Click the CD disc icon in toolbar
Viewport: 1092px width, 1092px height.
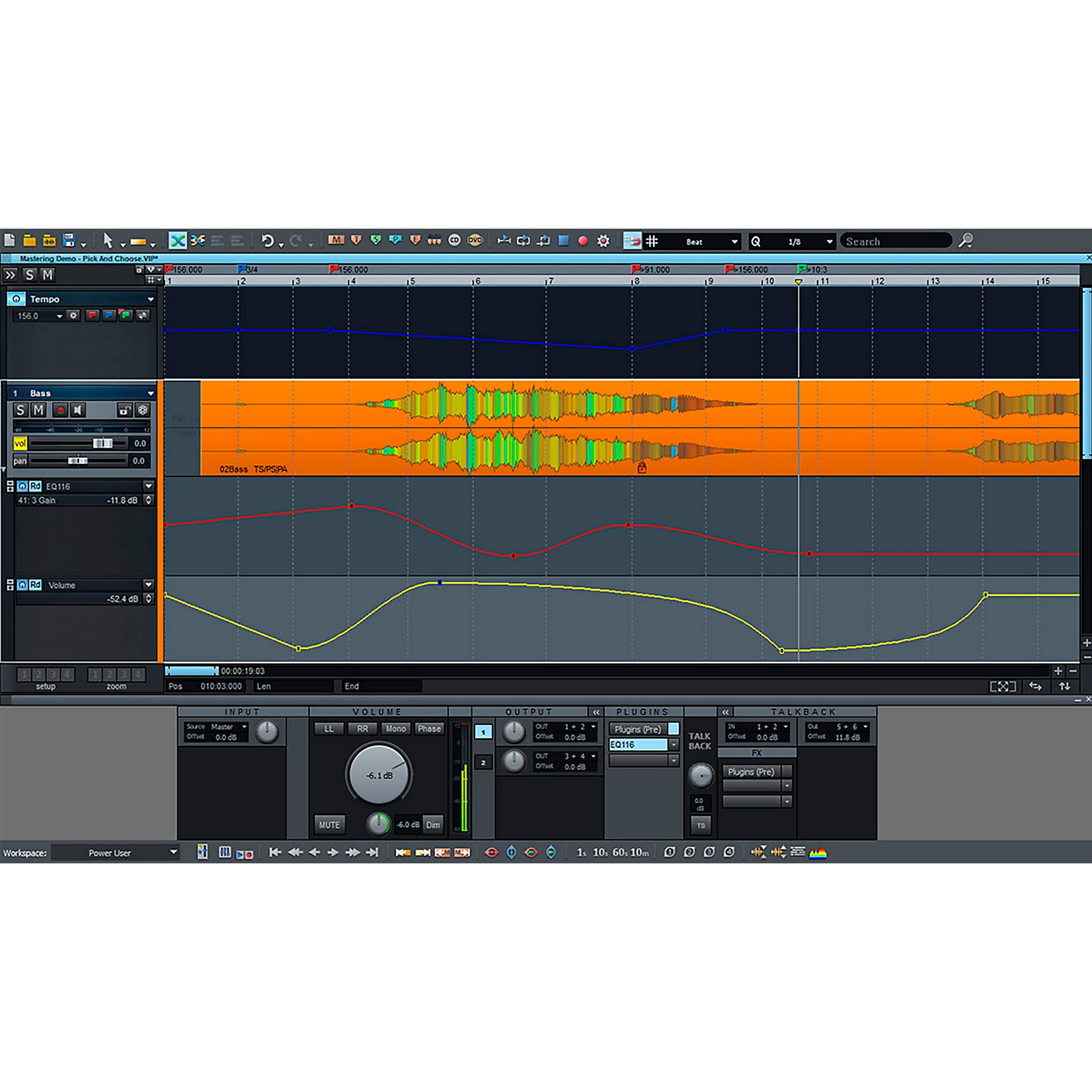click(455, 240)
